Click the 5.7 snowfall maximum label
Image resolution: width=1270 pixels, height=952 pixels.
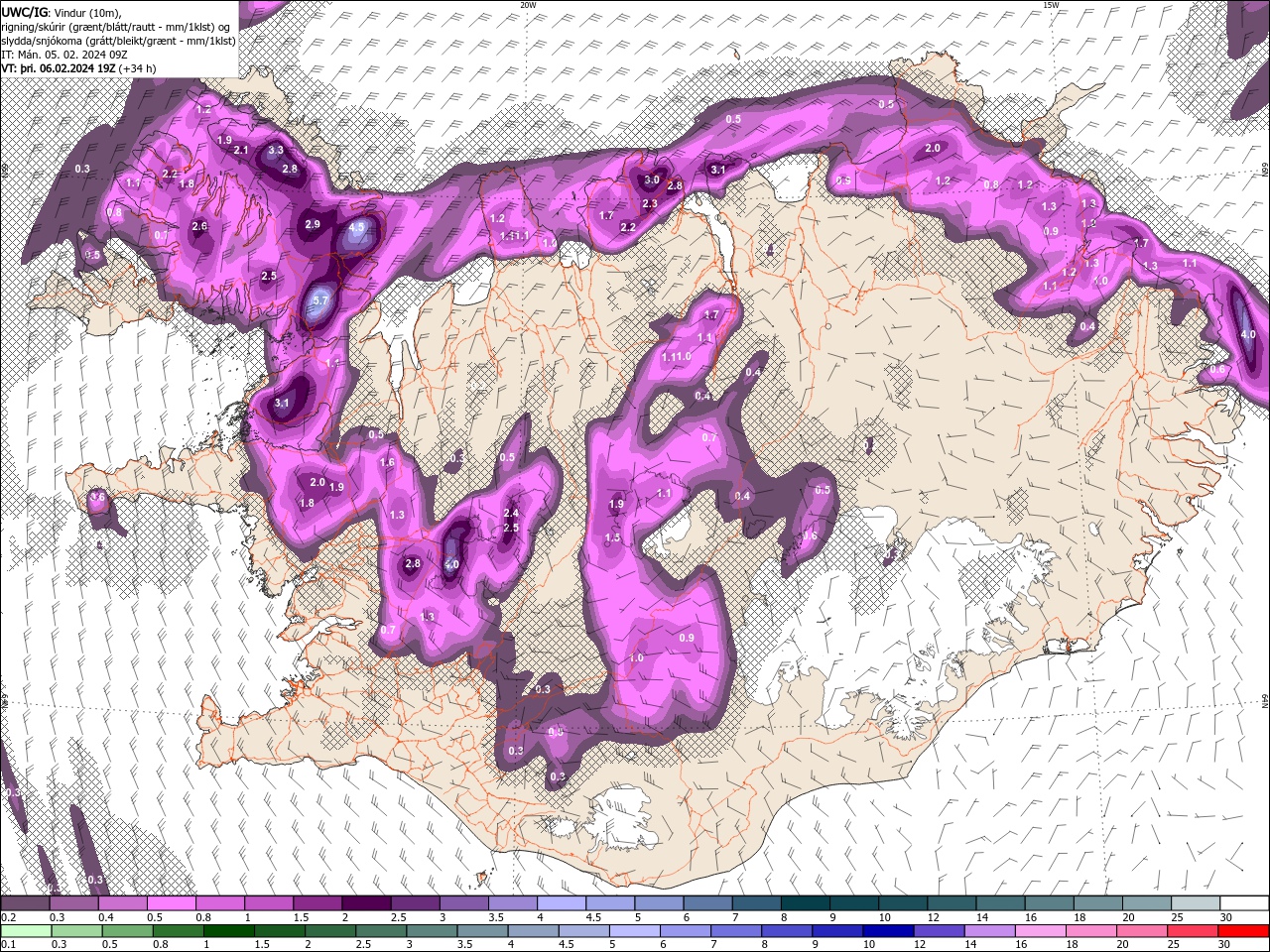tap(319, 300)
